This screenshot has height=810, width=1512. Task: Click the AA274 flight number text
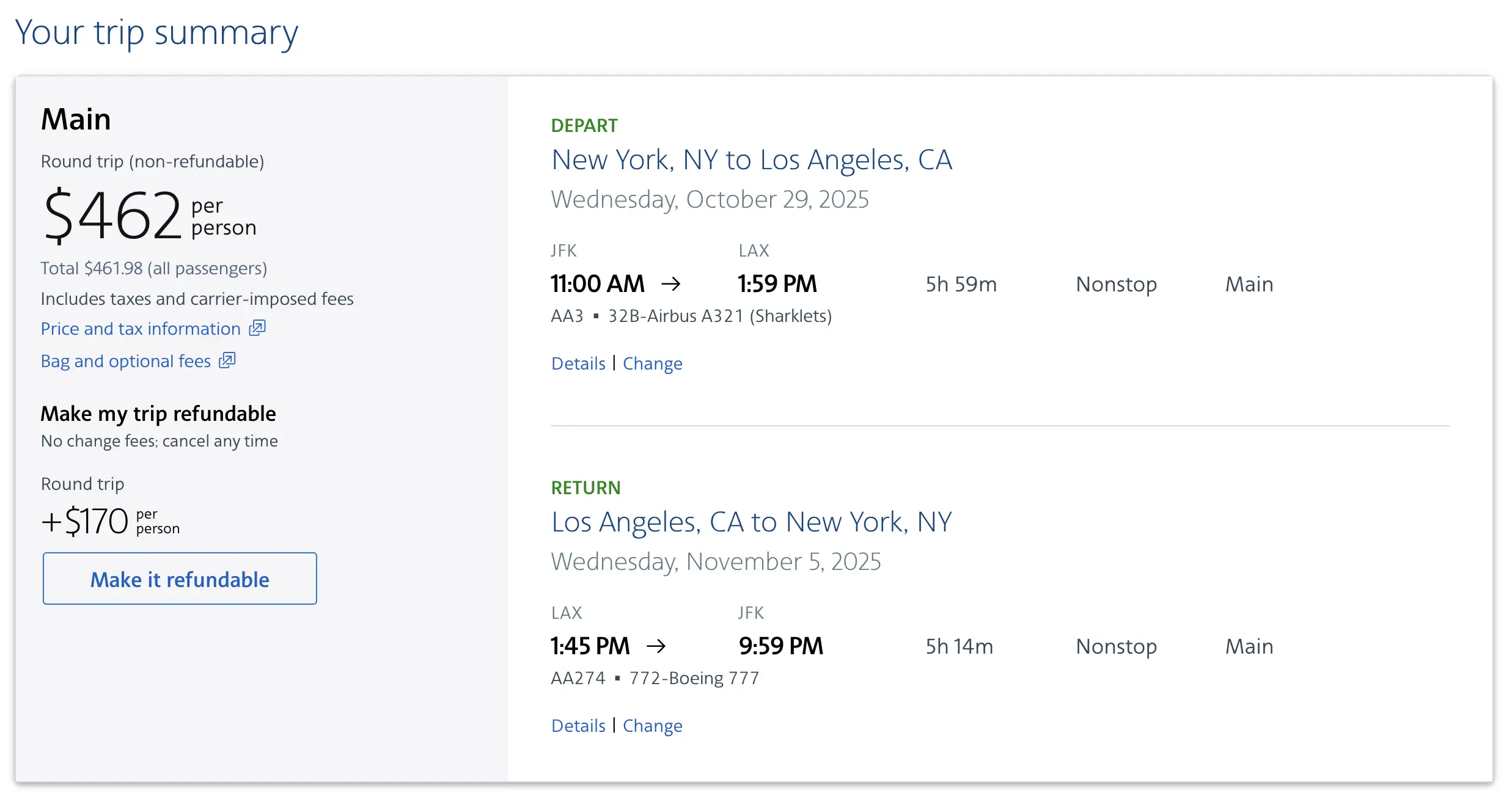[x=578, y=678]
